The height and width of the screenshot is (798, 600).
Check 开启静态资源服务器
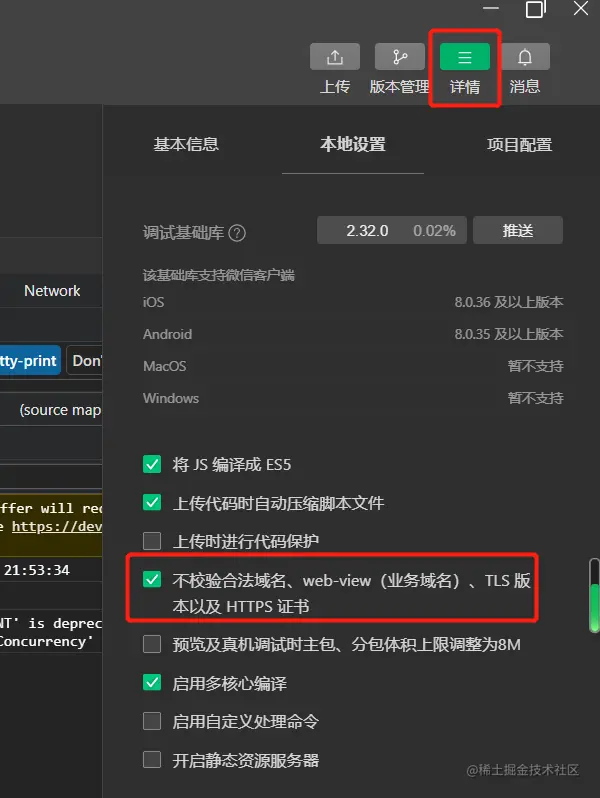click(152, 760)
